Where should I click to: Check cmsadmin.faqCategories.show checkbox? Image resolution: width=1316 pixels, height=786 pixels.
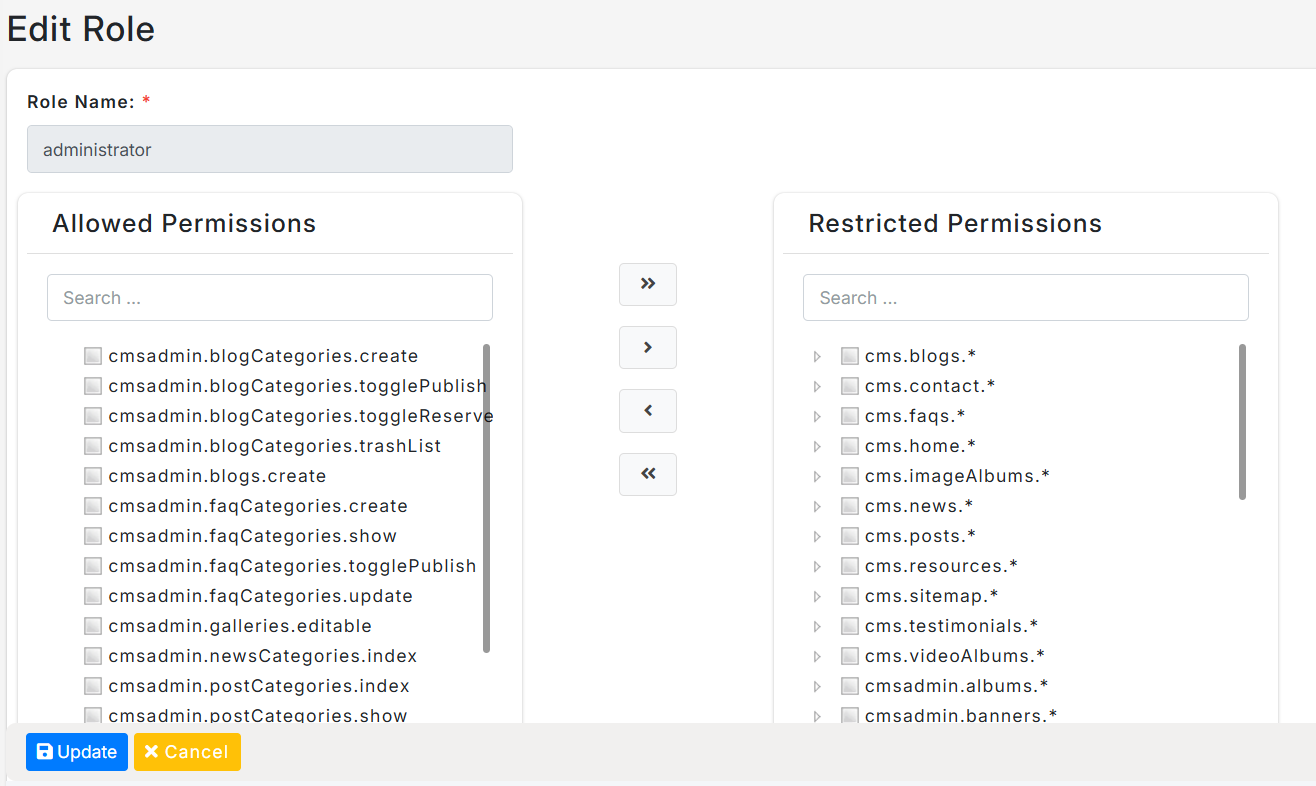93,536
